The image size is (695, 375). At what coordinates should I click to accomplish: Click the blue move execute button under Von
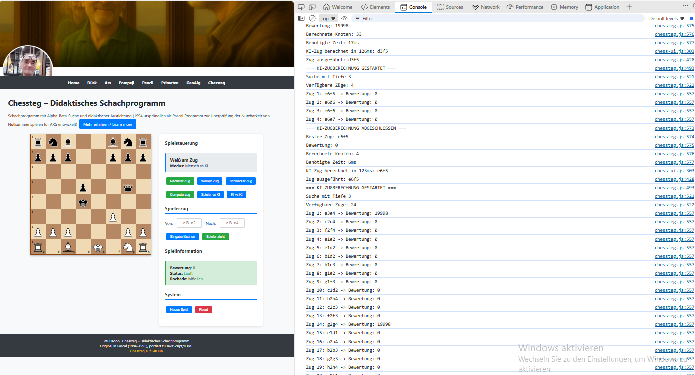182,236
